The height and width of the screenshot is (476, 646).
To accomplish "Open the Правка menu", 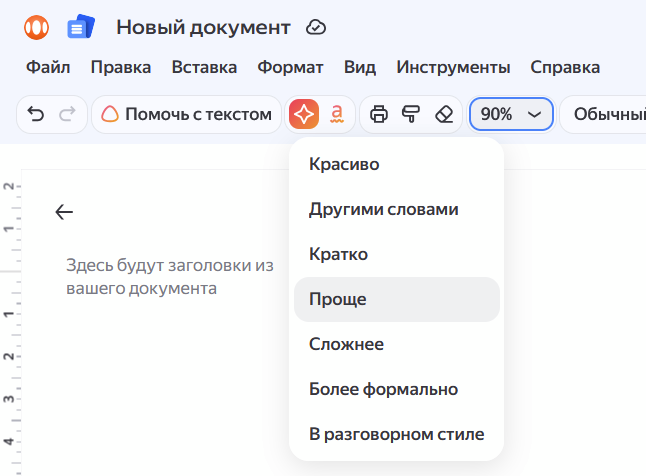I will (121, 67).
